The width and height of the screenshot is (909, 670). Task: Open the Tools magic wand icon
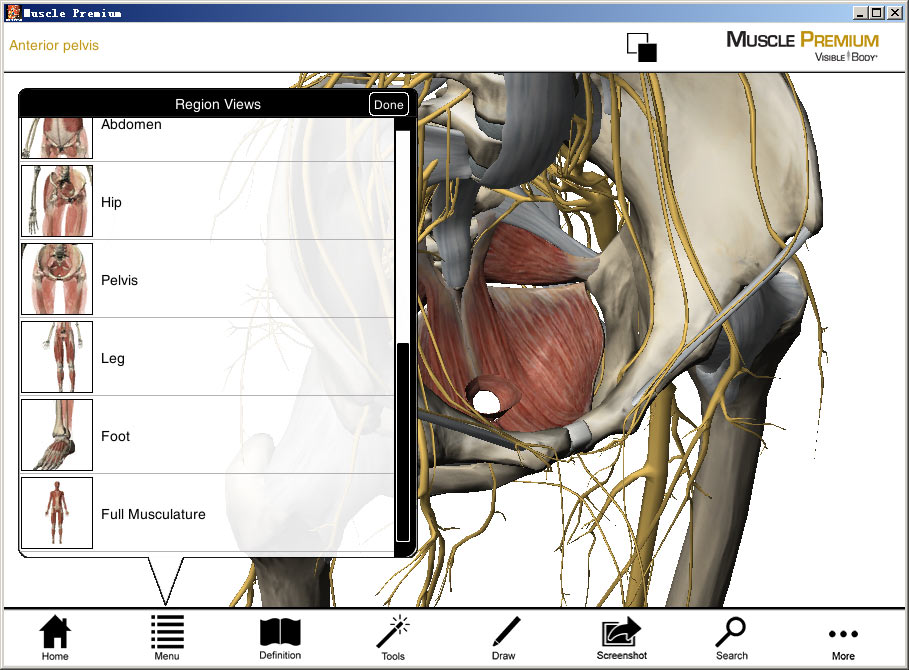coord(393,638)
